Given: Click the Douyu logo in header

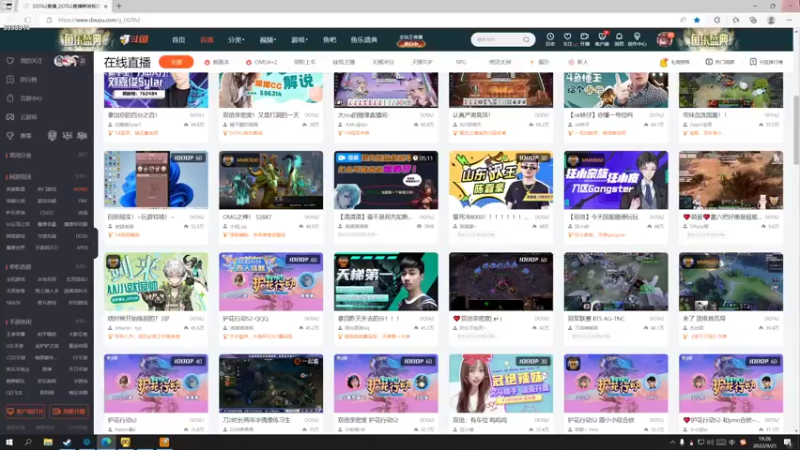Looking at the screenshot, I should coord(134,39).
